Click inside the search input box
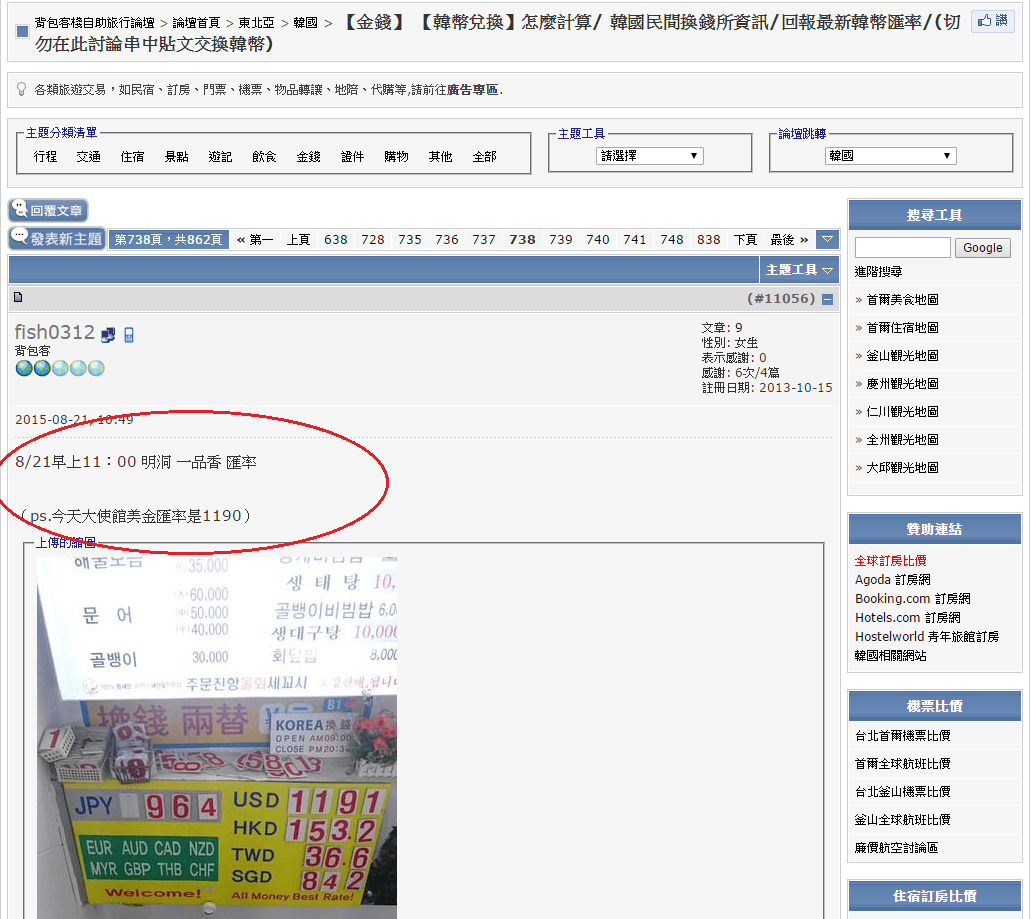This screenshot has width=1031, height=919. (x=902, y=247)
